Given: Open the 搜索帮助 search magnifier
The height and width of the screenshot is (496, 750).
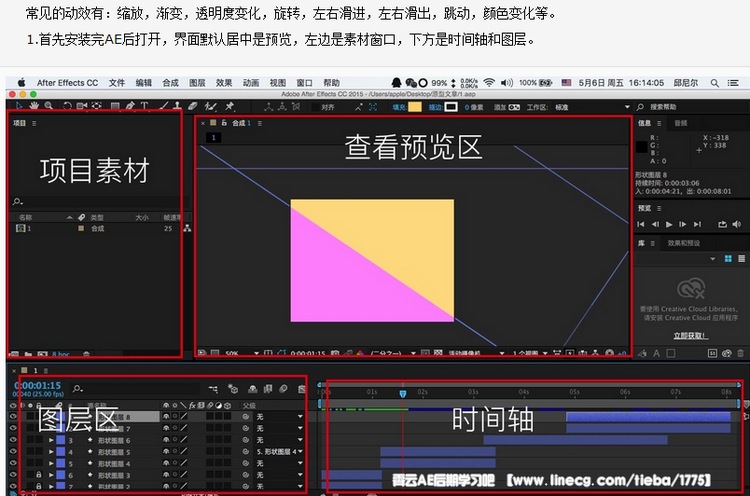Looking at the screenshot, I should (x=640, y=107).
